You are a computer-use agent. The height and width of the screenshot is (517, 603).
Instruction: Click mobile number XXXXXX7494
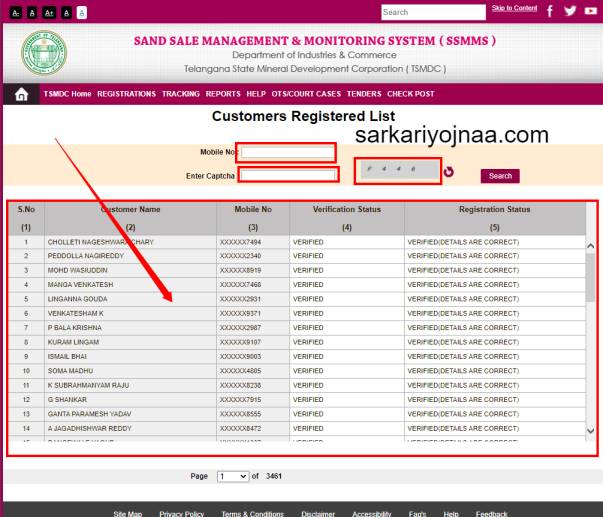point(240,242)
